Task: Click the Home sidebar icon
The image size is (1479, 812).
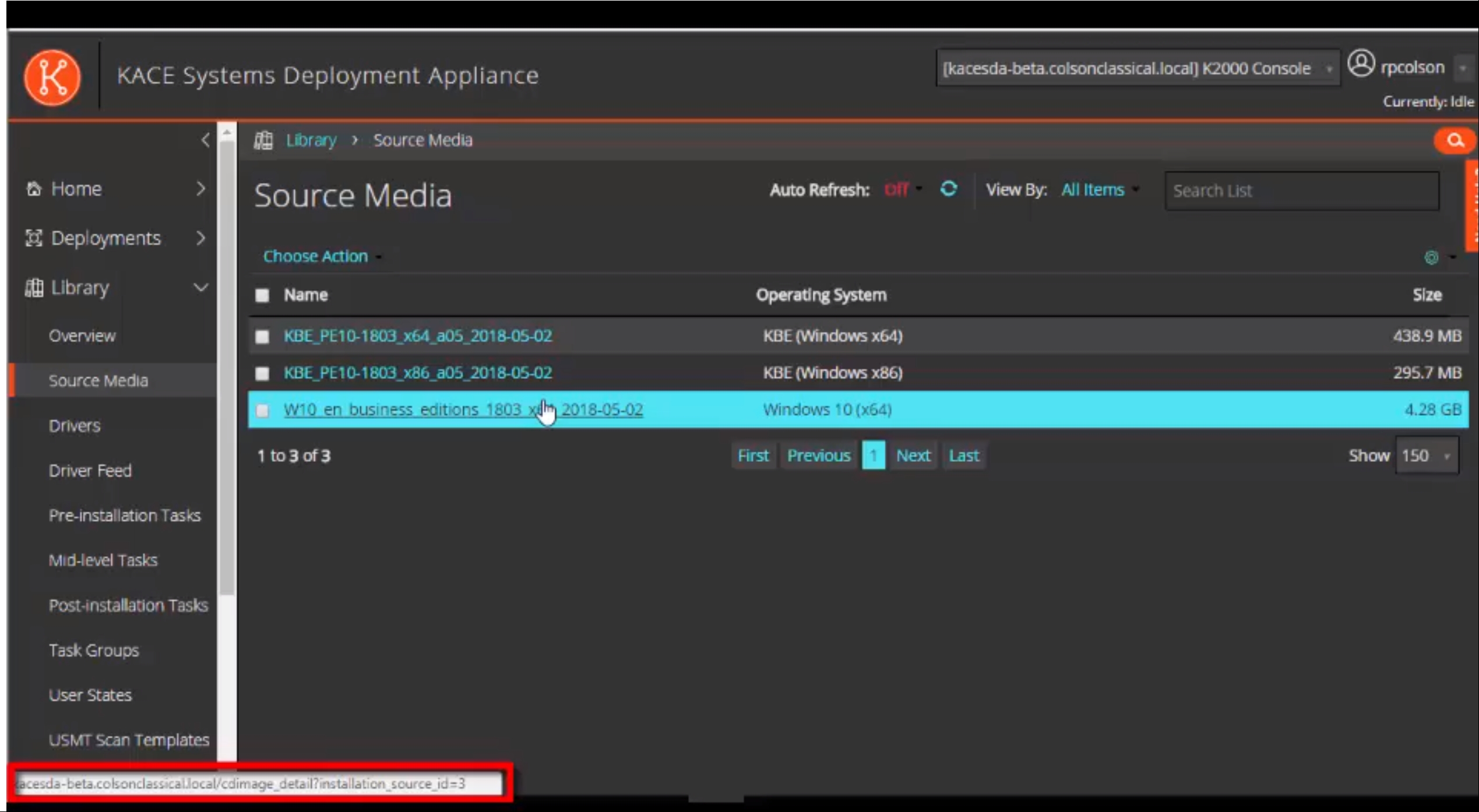Action: [34, 189]
